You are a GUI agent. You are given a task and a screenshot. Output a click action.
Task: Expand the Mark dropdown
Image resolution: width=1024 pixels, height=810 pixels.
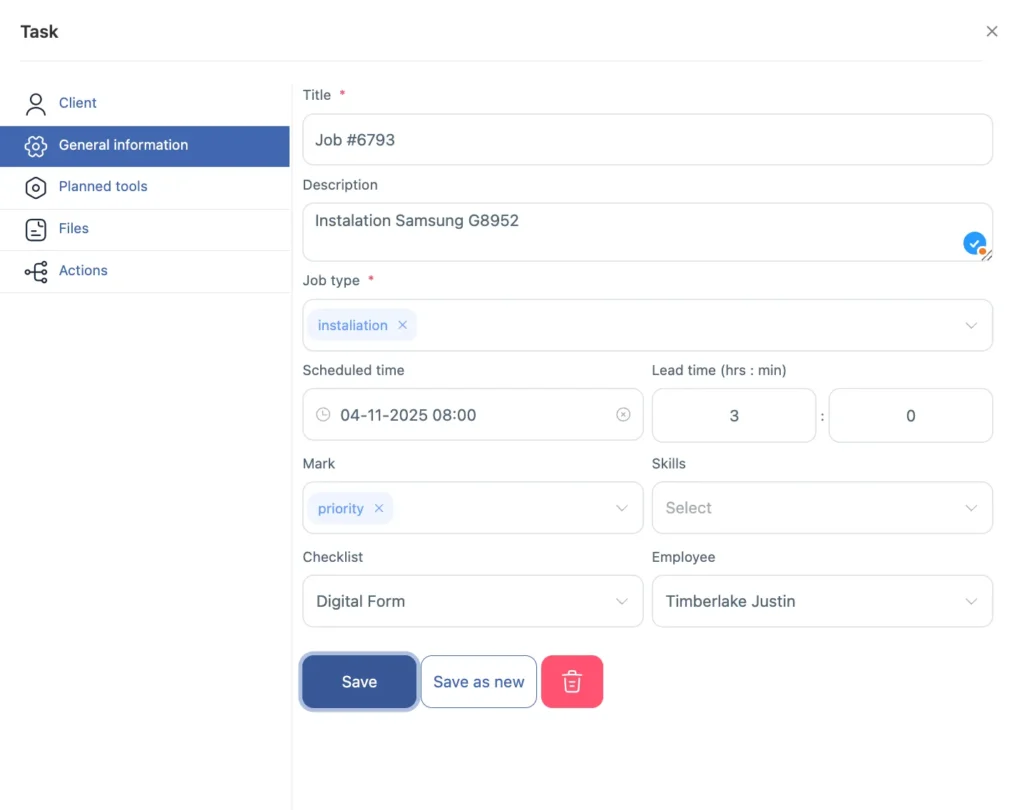tap(621, 507)
